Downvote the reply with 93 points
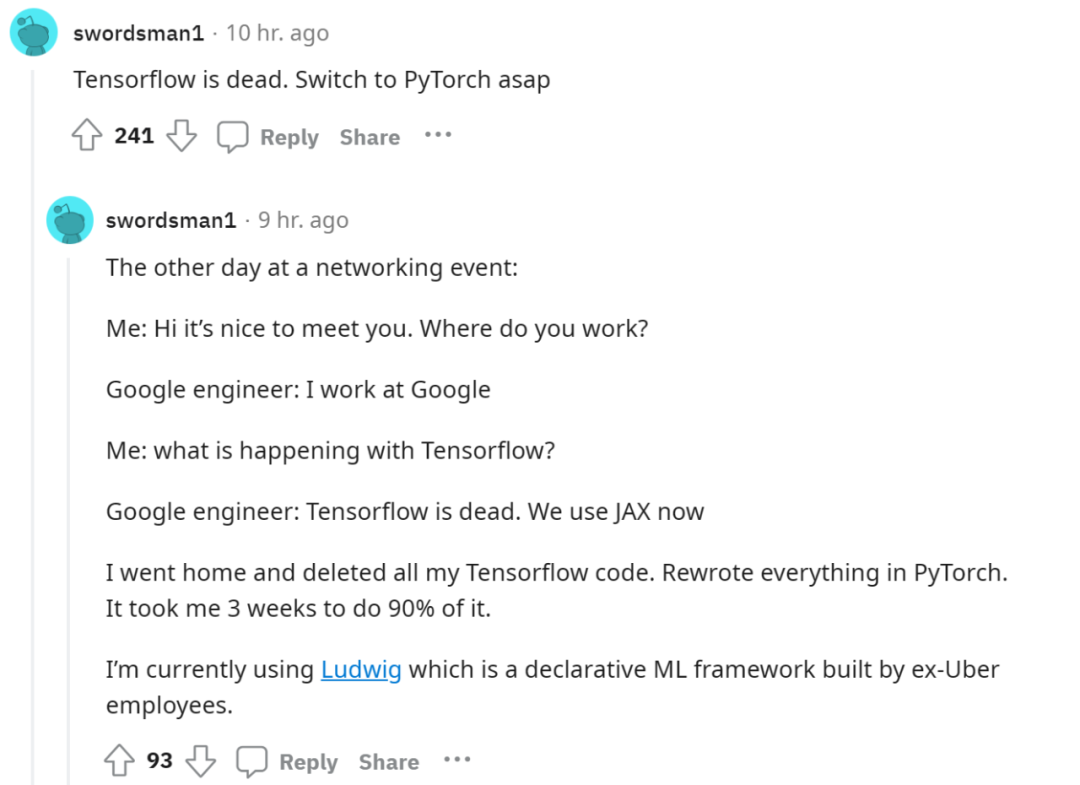The width and height of the screenshot is (1080, 785). [201, 761]
